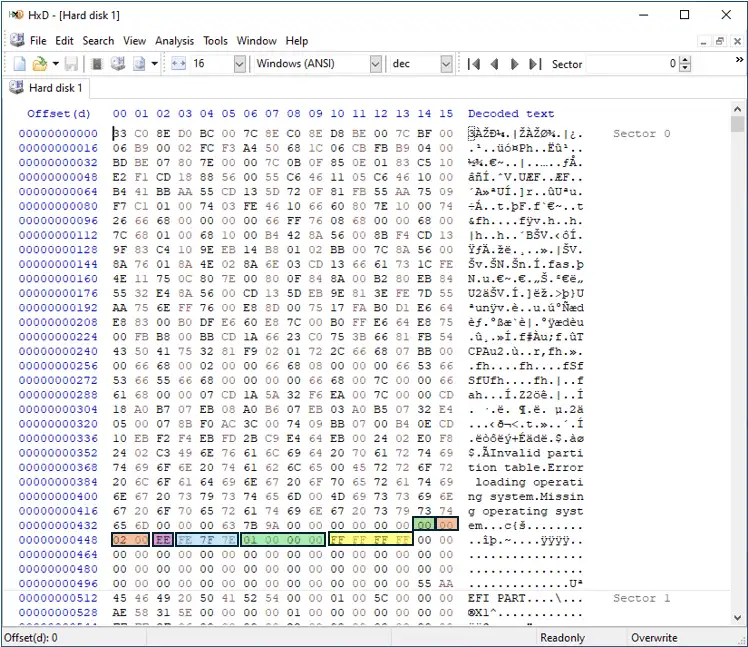Open the dec offset base dropdown
Screen dimensions: 748x647
pos(446,64)
